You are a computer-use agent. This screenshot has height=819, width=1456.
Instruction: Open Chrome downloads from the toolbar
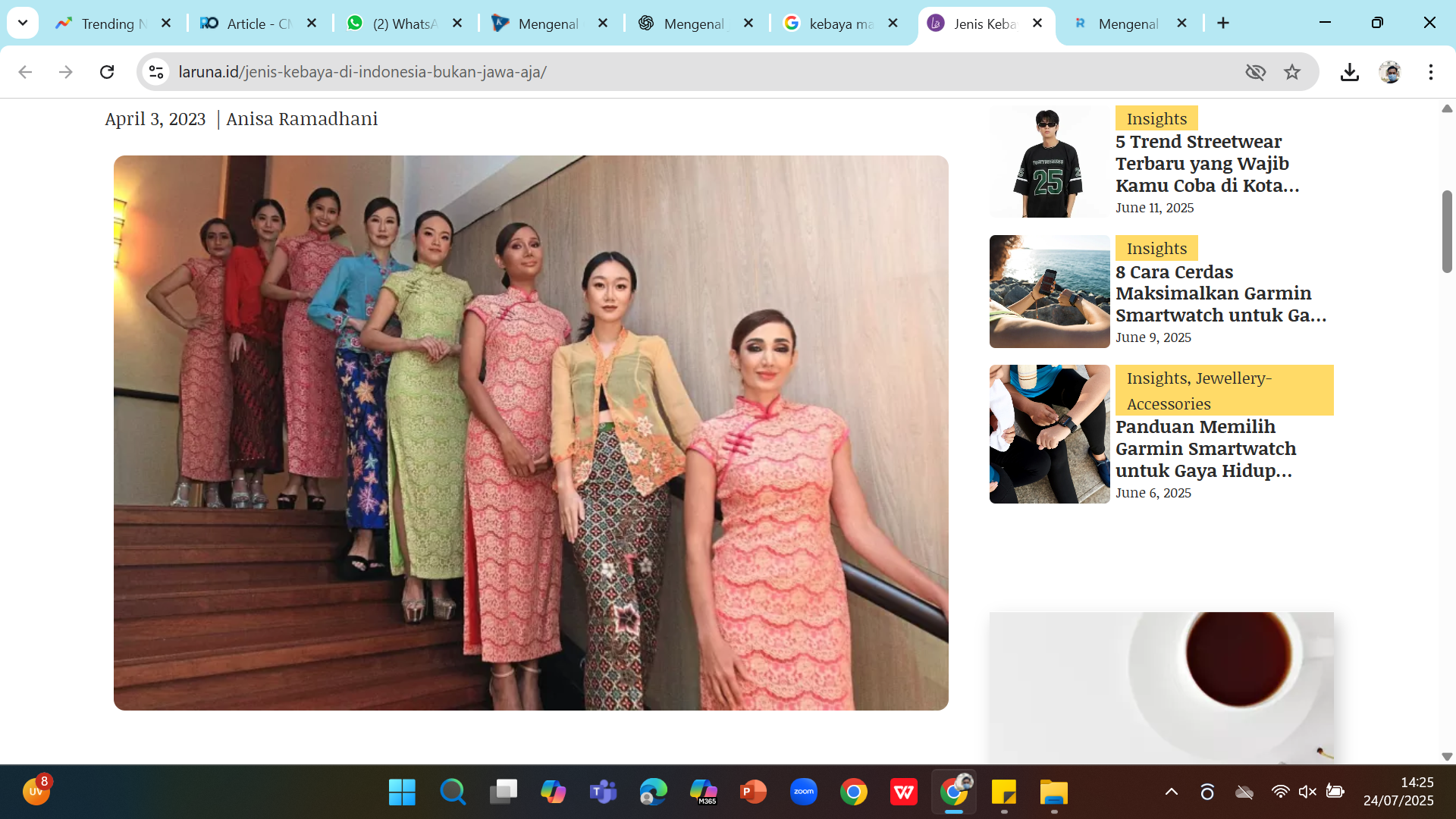click(x=1350, y=72)
